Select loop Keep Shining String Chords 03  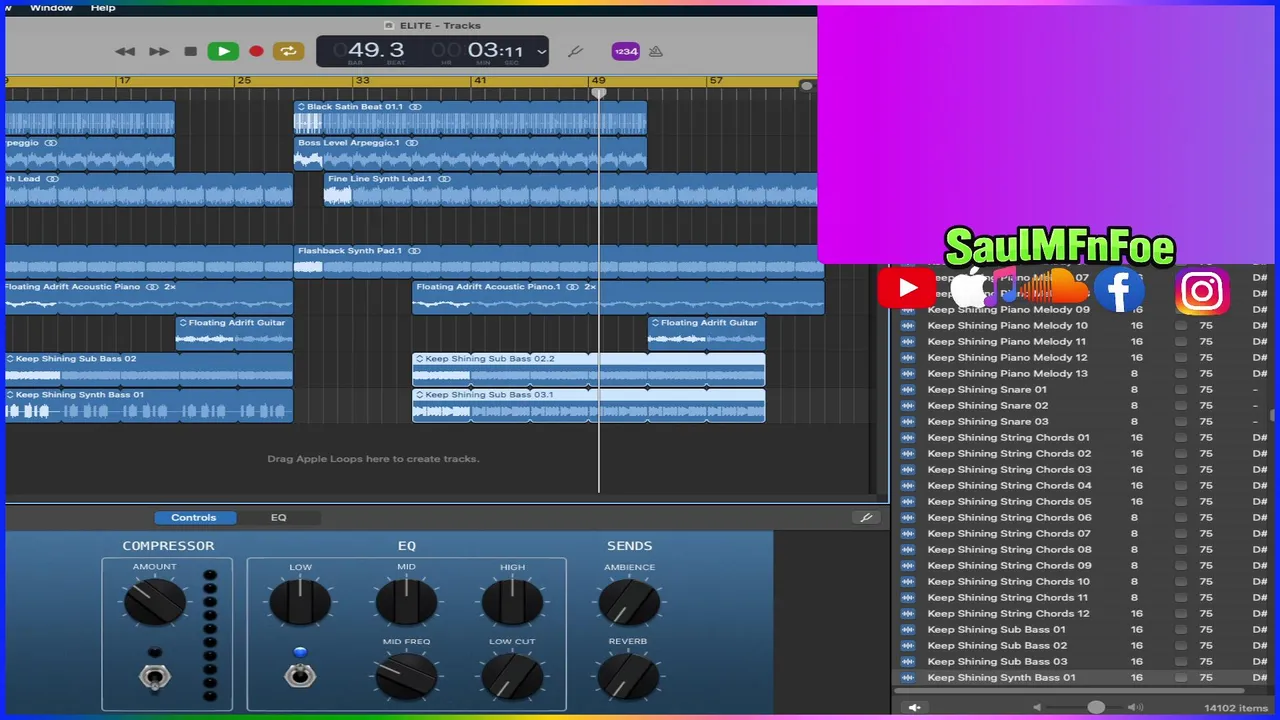(x=1009, y=469)
